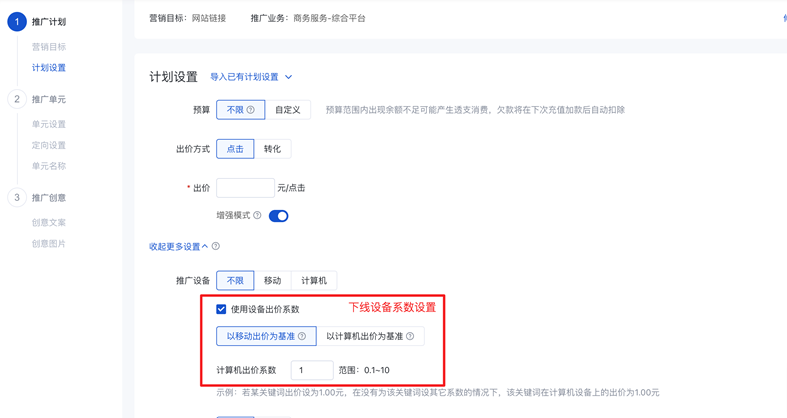Click 计算机出价系数 input box
Screen dimensions: 787x418
pos(312,370)
